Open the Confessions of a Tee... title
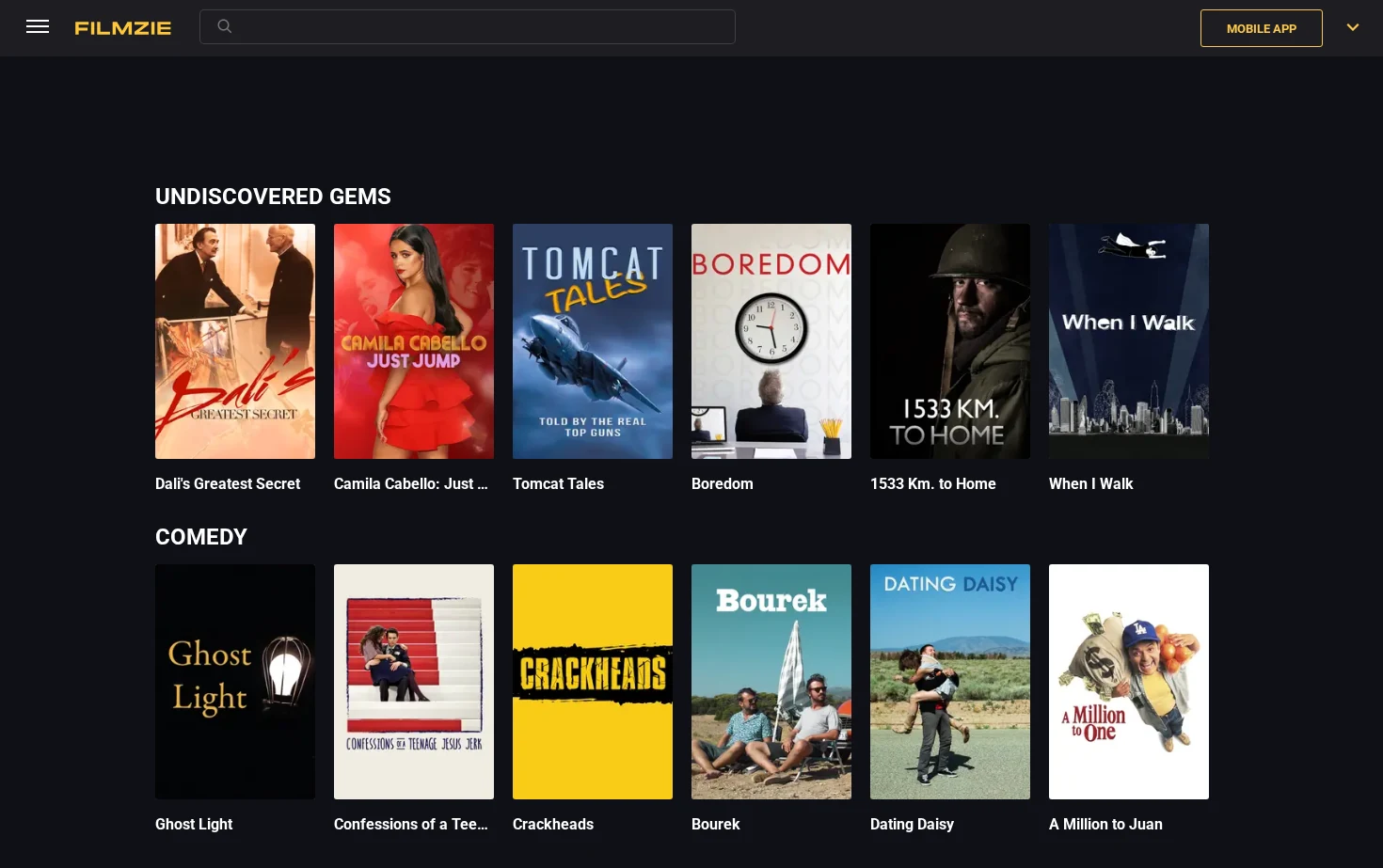Screen dimensions: 1383x868 (411, 824)
